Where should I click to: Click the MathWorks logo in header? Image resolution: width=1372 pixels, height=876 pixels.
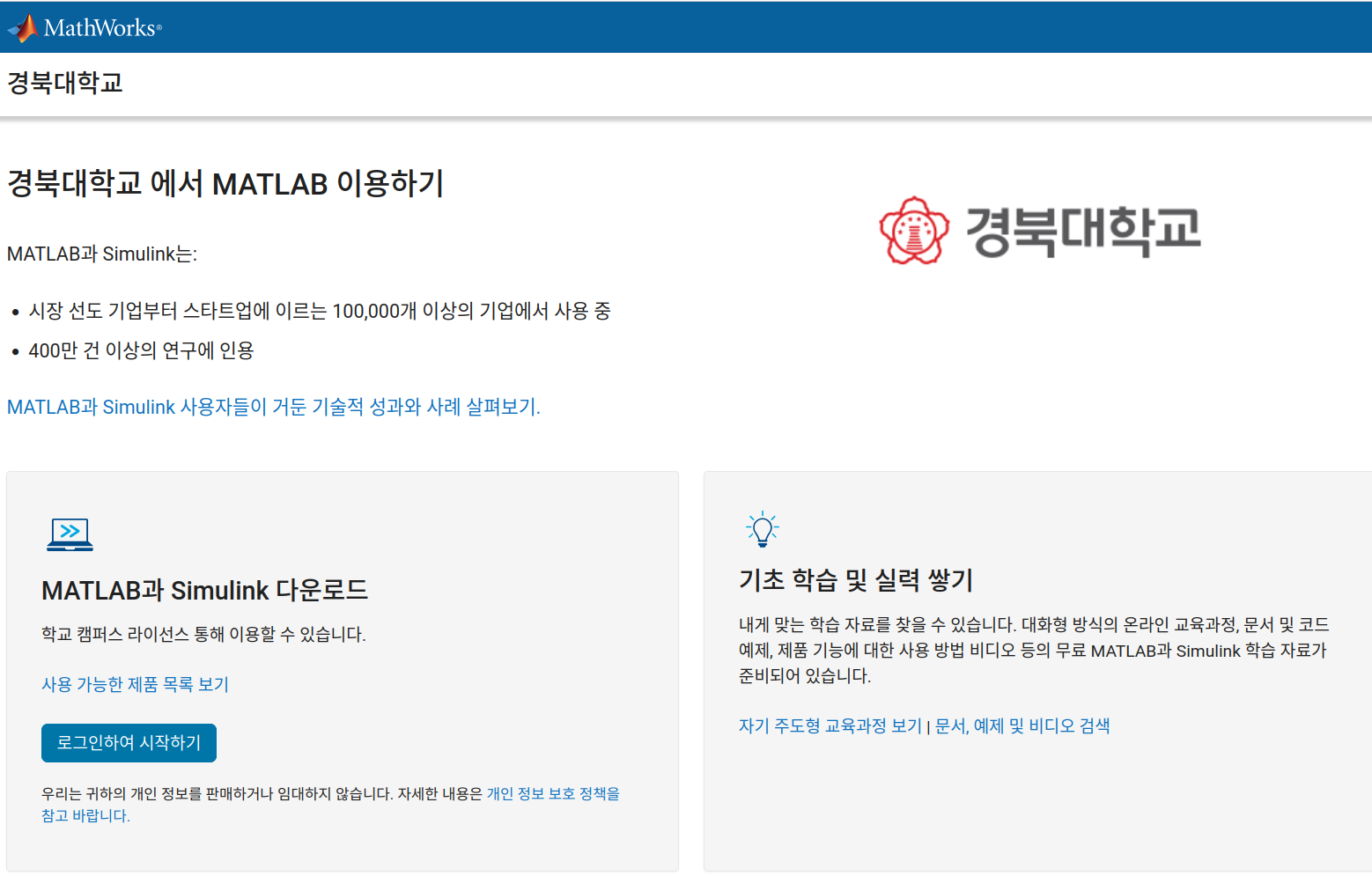tap(85, 28)
